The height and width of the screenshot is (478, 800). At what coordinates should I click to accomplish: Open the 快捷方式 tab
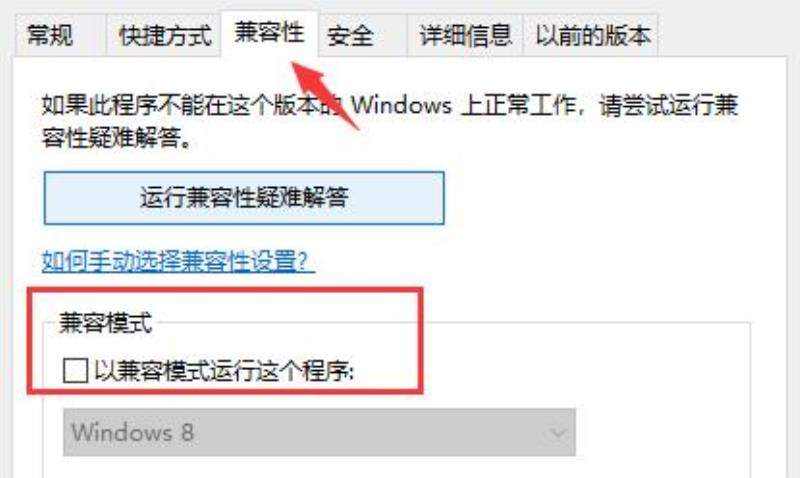164,35
